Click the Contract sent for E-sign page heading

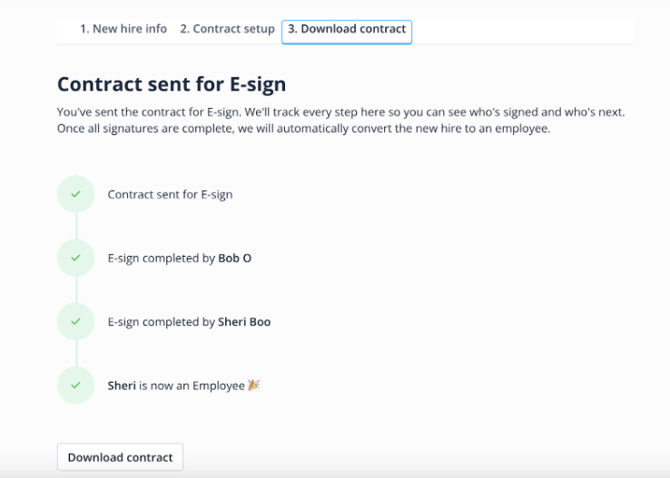[x=171, y=84]
